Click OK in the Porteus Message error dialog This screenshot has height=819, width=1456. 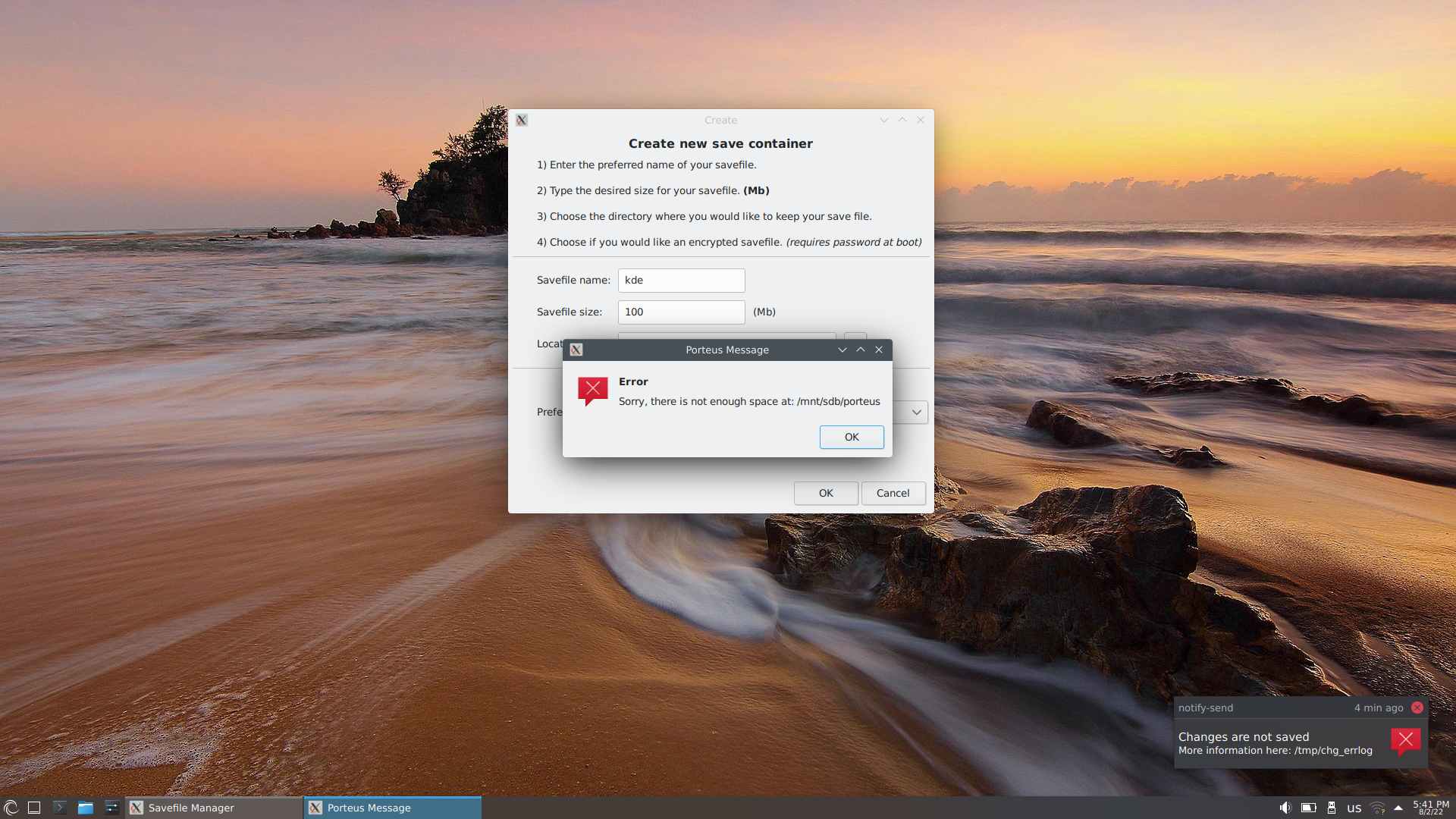(852, 437)
